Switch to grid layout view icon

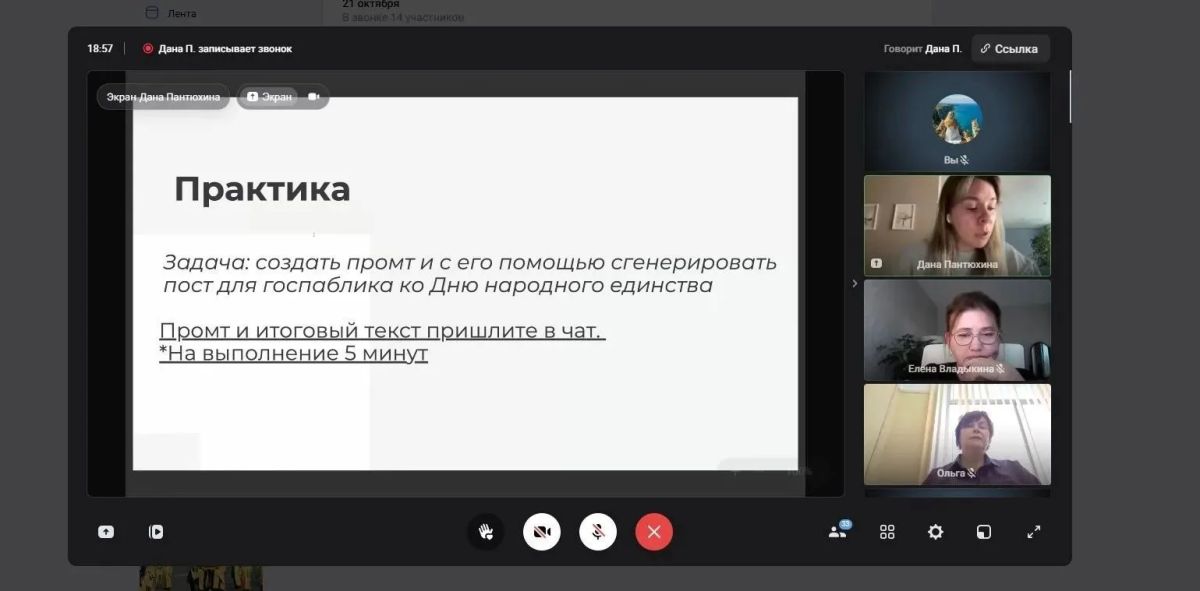[887, 532]
